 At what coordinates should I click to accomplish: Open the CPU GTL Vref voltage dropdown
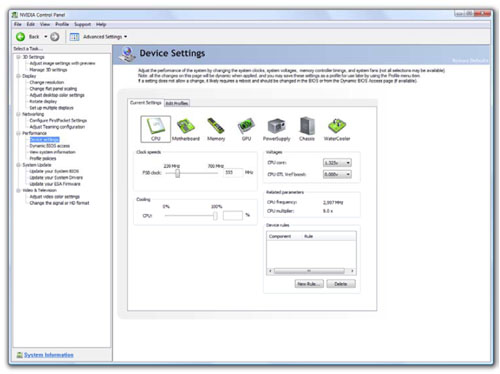(348, 174)
